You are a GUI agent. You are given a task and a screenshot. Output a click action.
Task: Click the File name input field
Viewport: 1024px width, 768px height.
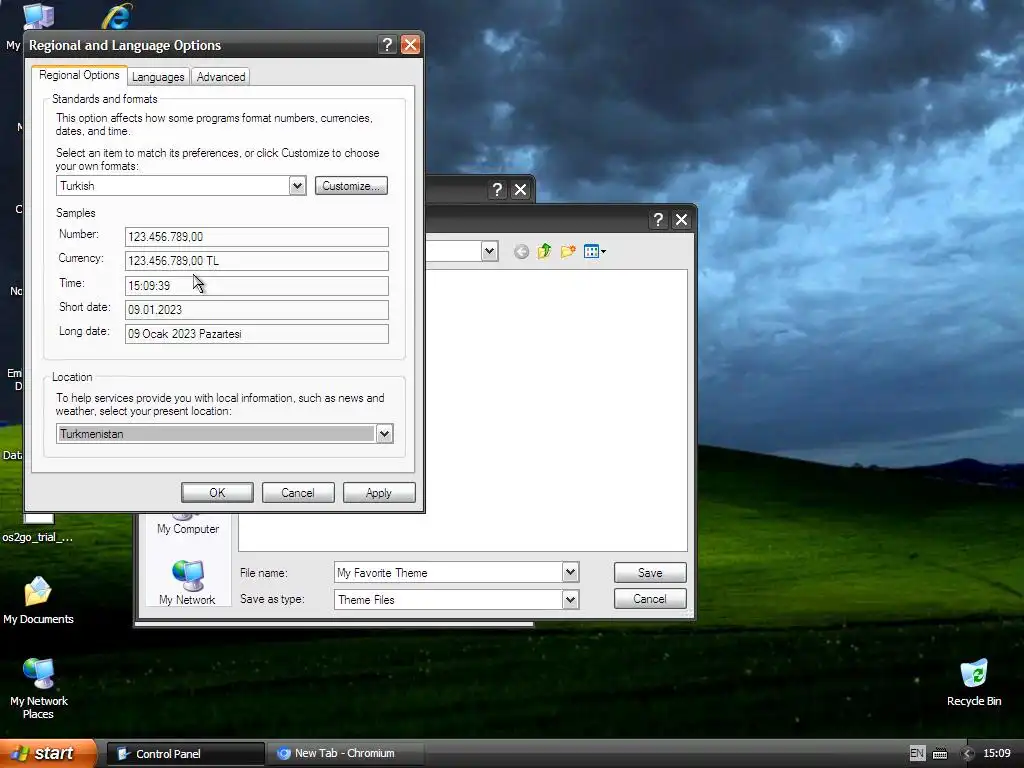448,573
